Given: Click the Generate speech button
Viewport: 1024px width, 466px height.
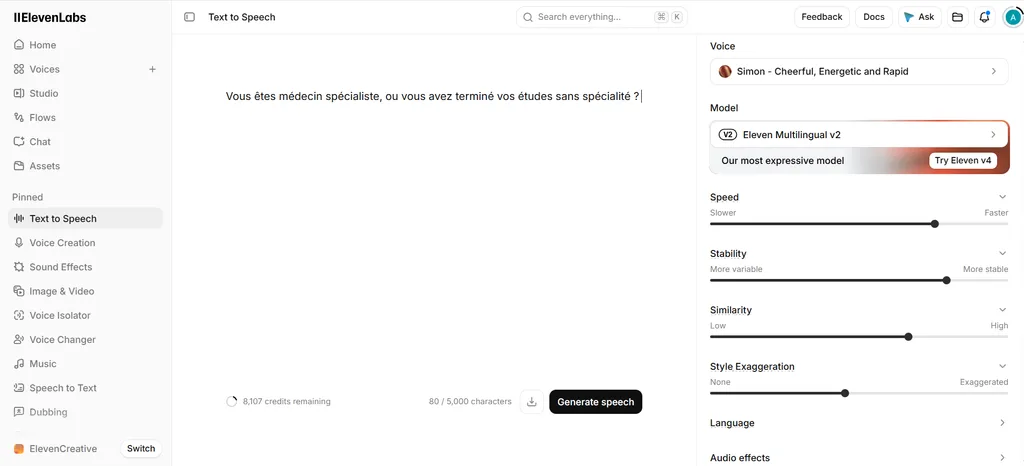Looking at the screenshot, I should [596, 402].
